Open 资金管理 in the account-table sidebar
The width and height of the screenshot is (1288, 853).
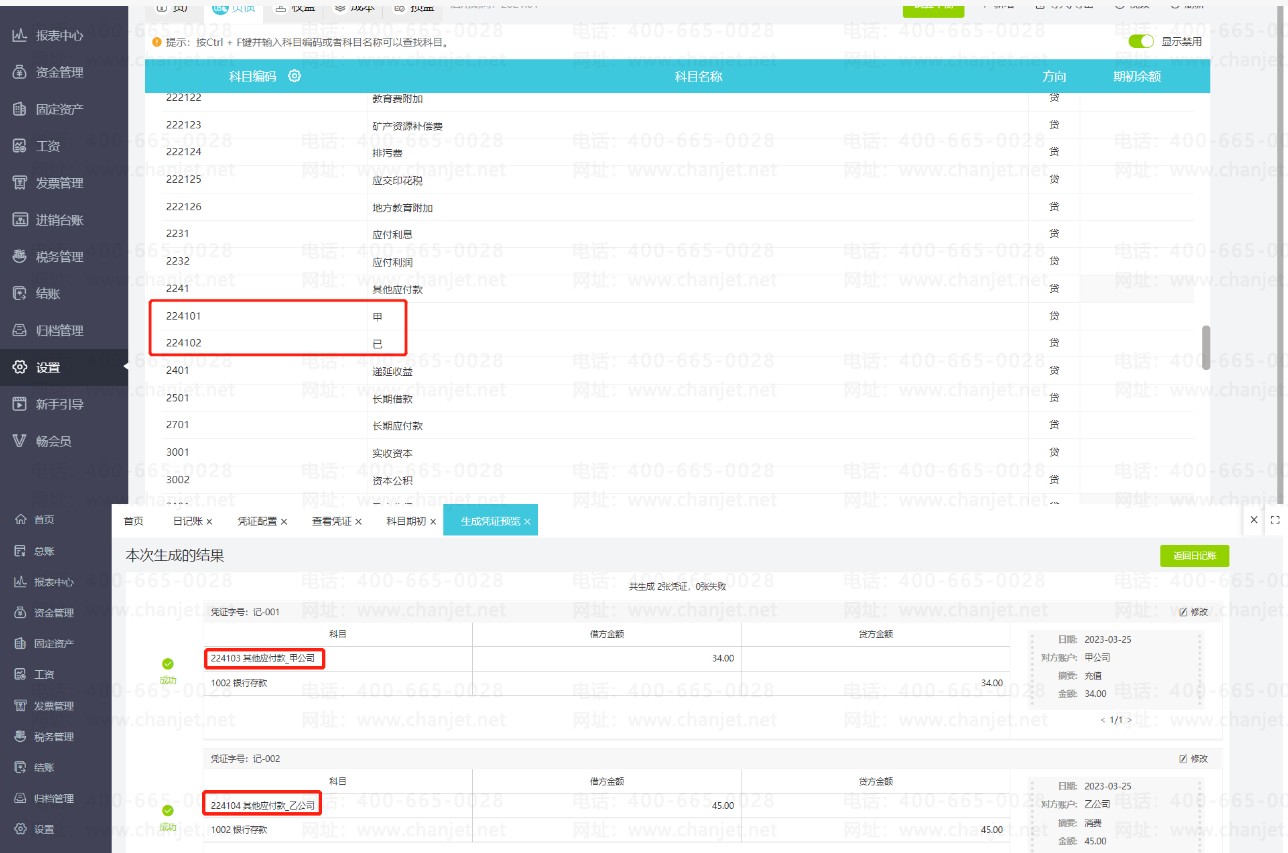tap(60, 72)
